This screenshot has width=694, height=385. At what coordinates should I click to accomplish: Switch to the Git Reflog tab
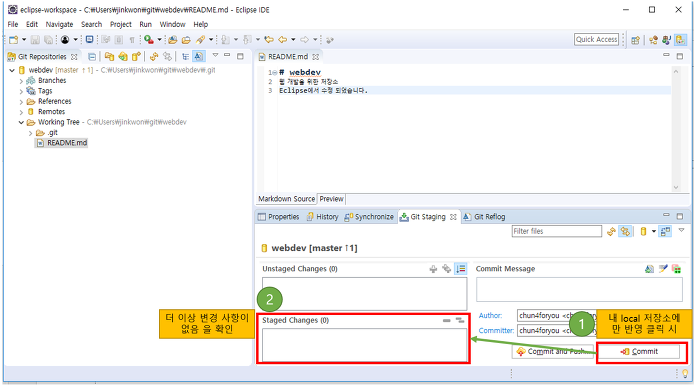[x=484, y=217]
